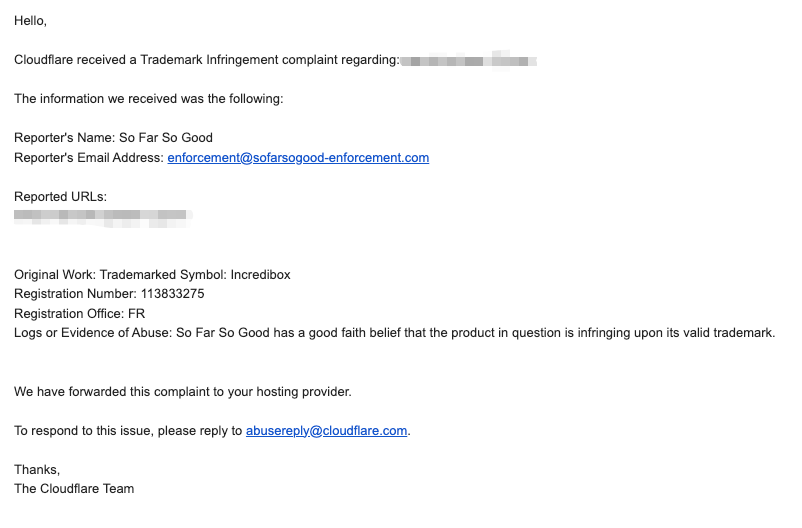
Task: Click "The Cloudflare Team" signature
Action: [74, 489]
